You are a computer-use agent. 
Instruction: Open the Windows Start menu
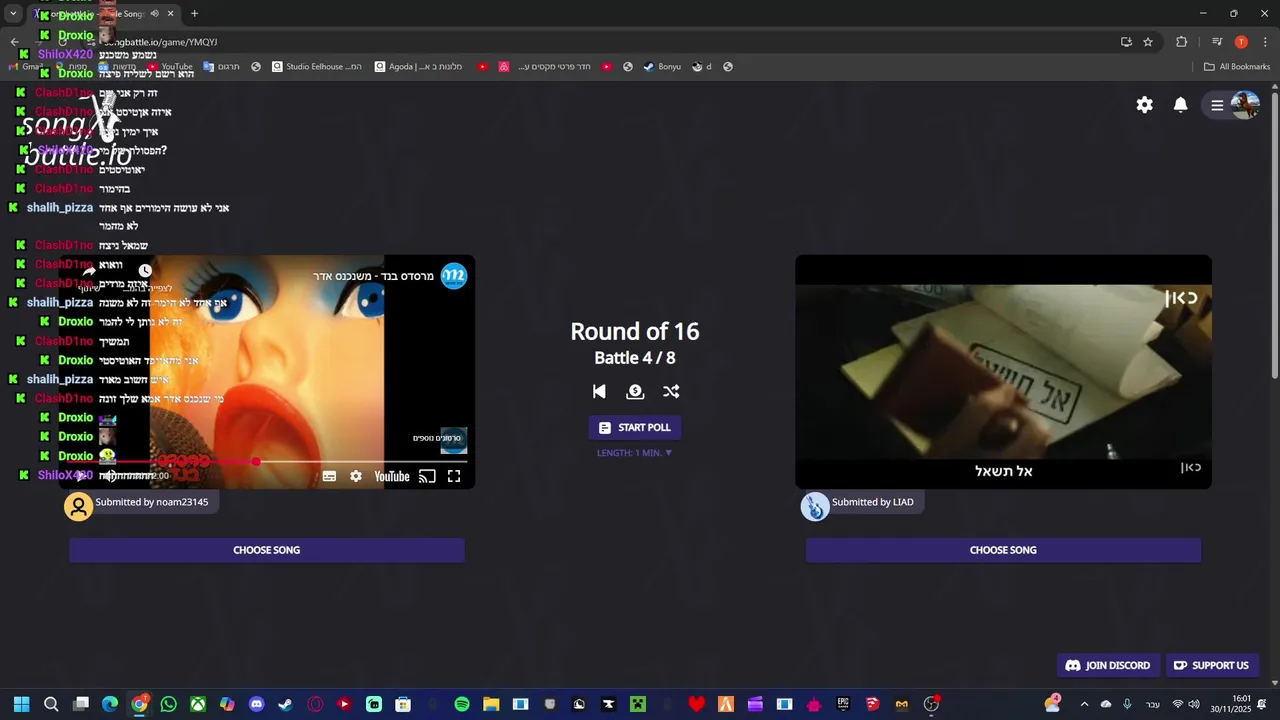(x=21, y=704)
